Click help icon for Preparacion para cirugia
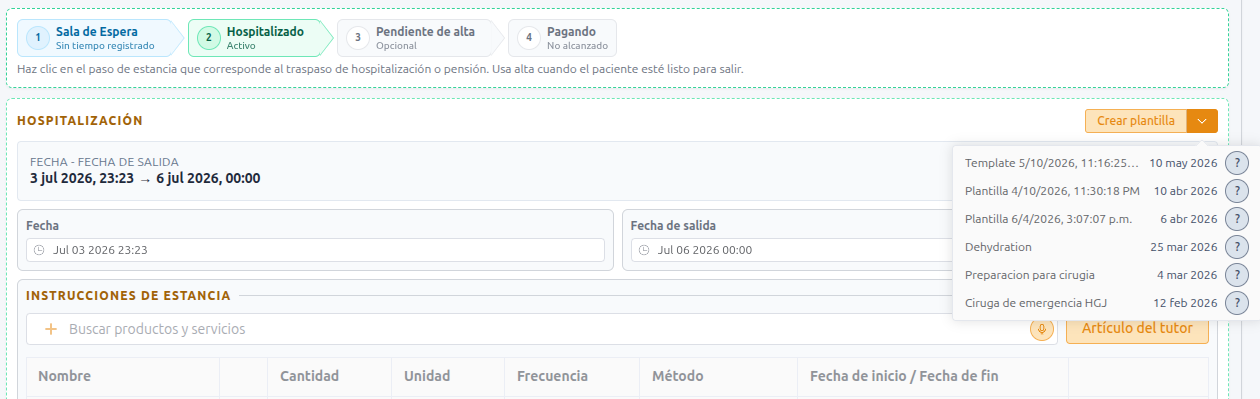Viewport: 1260px width, 399px height. [x=1237, y=275]
